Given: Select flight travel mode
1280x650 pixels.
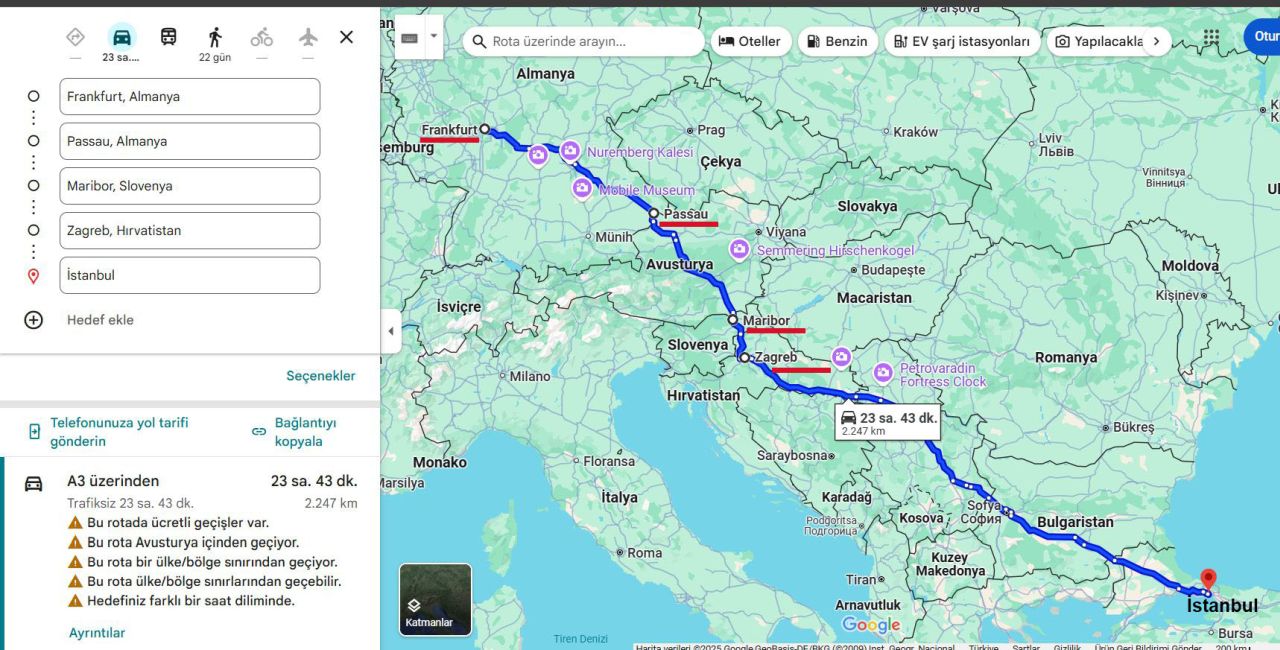Looking at the screenshot, I should click(308, 37).
